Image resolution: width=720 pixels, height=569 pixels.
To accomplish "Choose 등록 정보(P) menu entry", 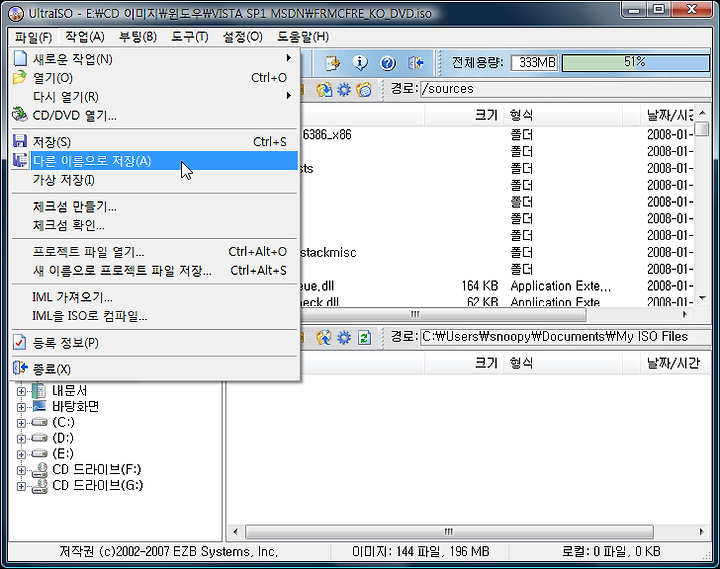I will [x=155, y=343].
